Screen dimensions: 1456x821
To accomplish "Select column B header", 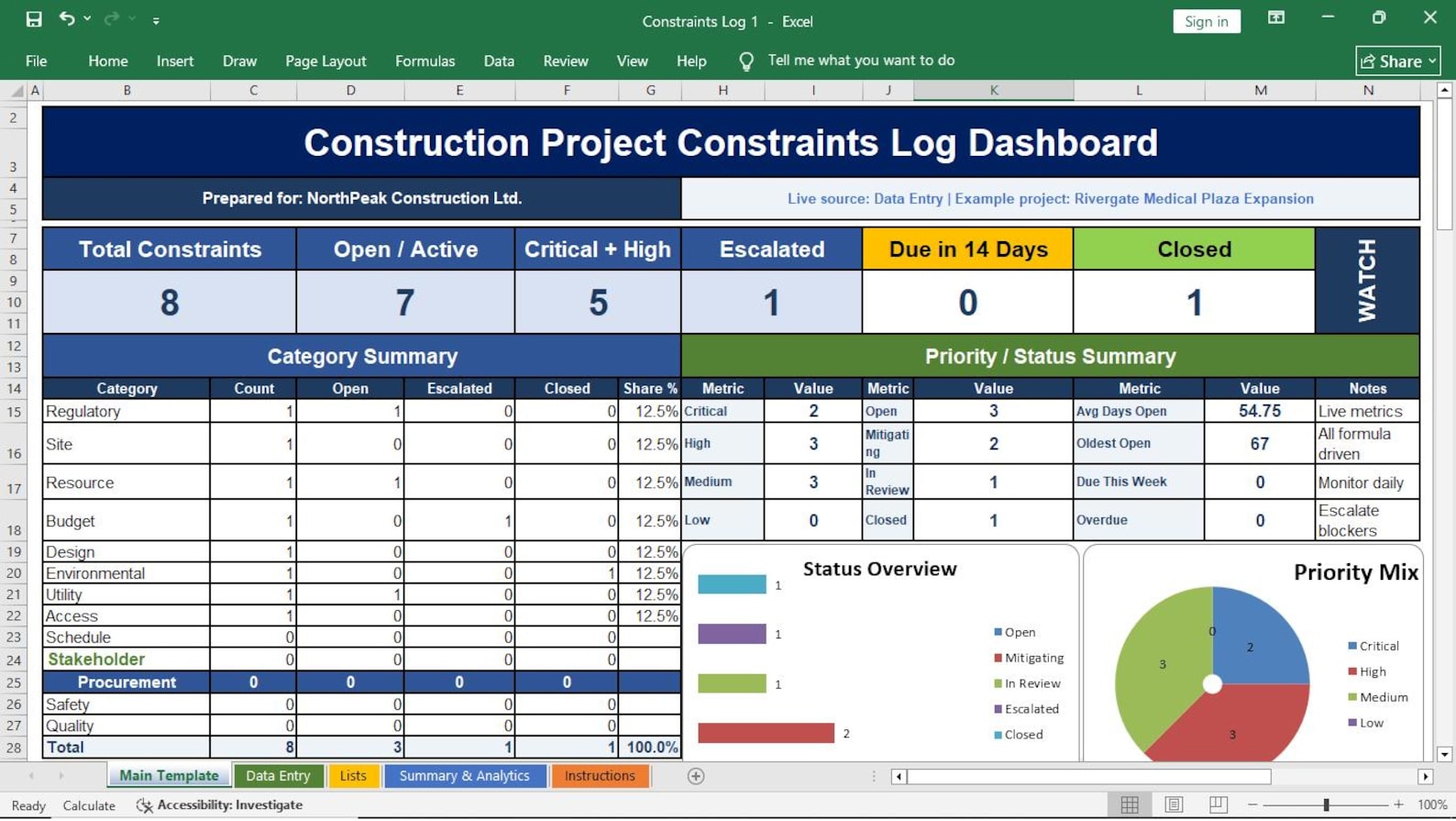I will click(127, 90).
